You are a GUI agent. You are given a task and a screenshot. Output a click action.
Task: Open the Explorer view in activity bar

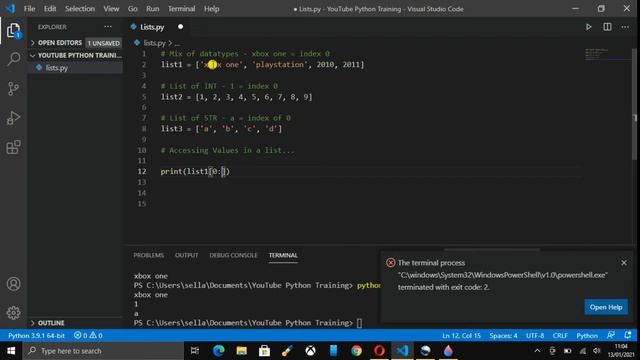13,31
